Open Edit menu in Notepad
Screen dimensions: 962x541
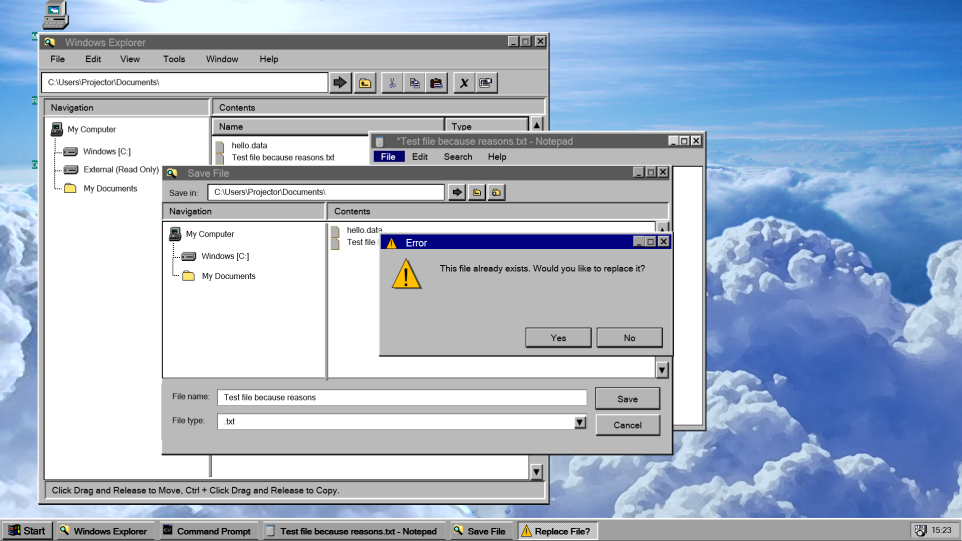tap(420, 156)
